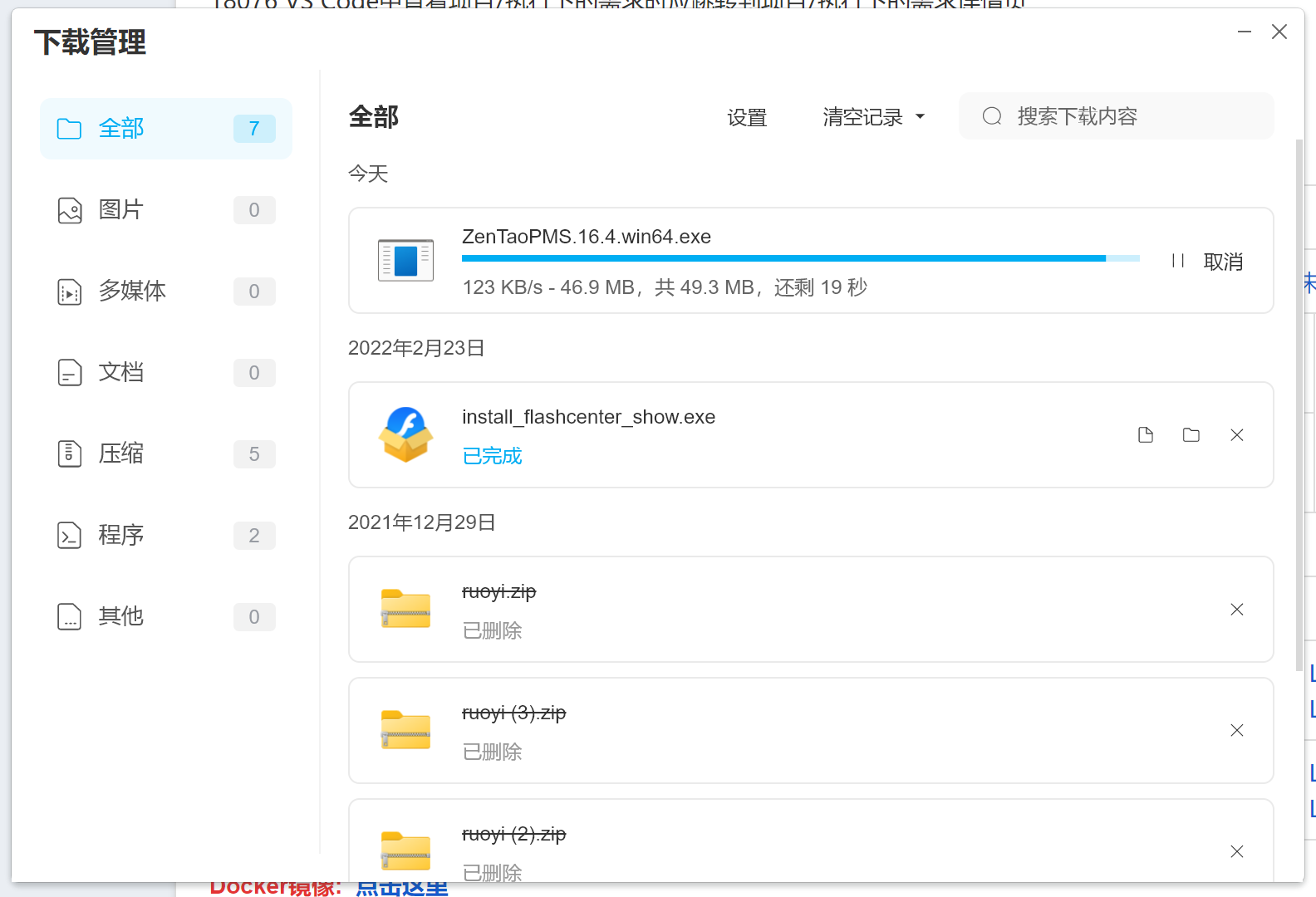Click the ruoyi.zip archive icon

pos(405,609)
